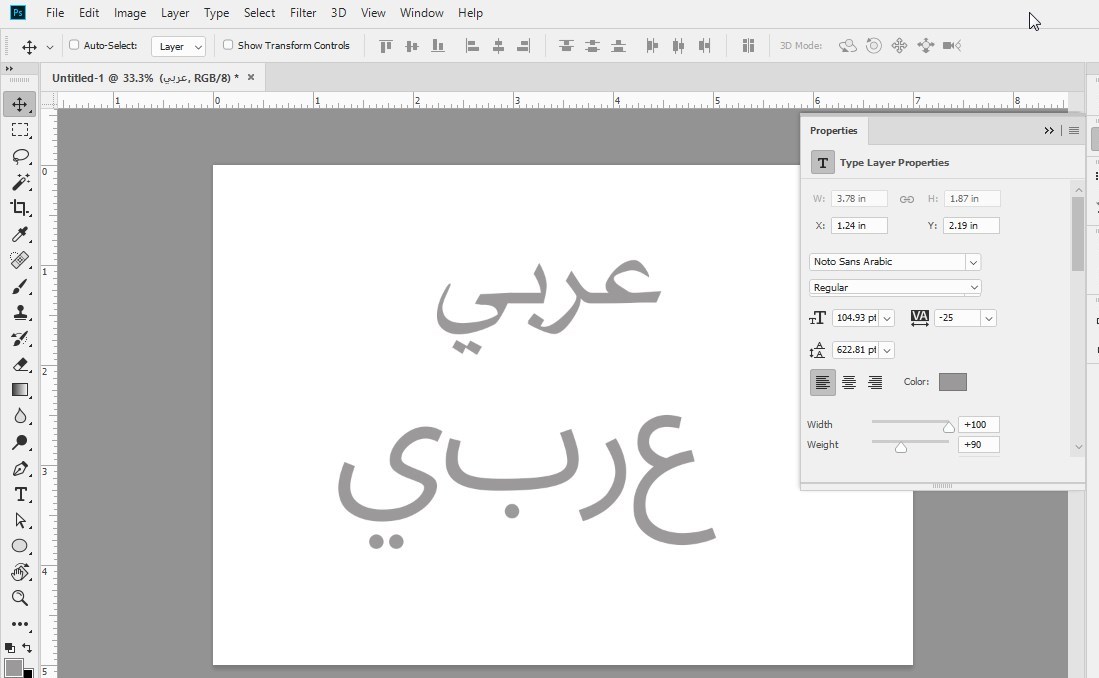1099x678 pixels.
Task: Select the Zoom tool
Action: pyautogui.click(x=20, y=598)
